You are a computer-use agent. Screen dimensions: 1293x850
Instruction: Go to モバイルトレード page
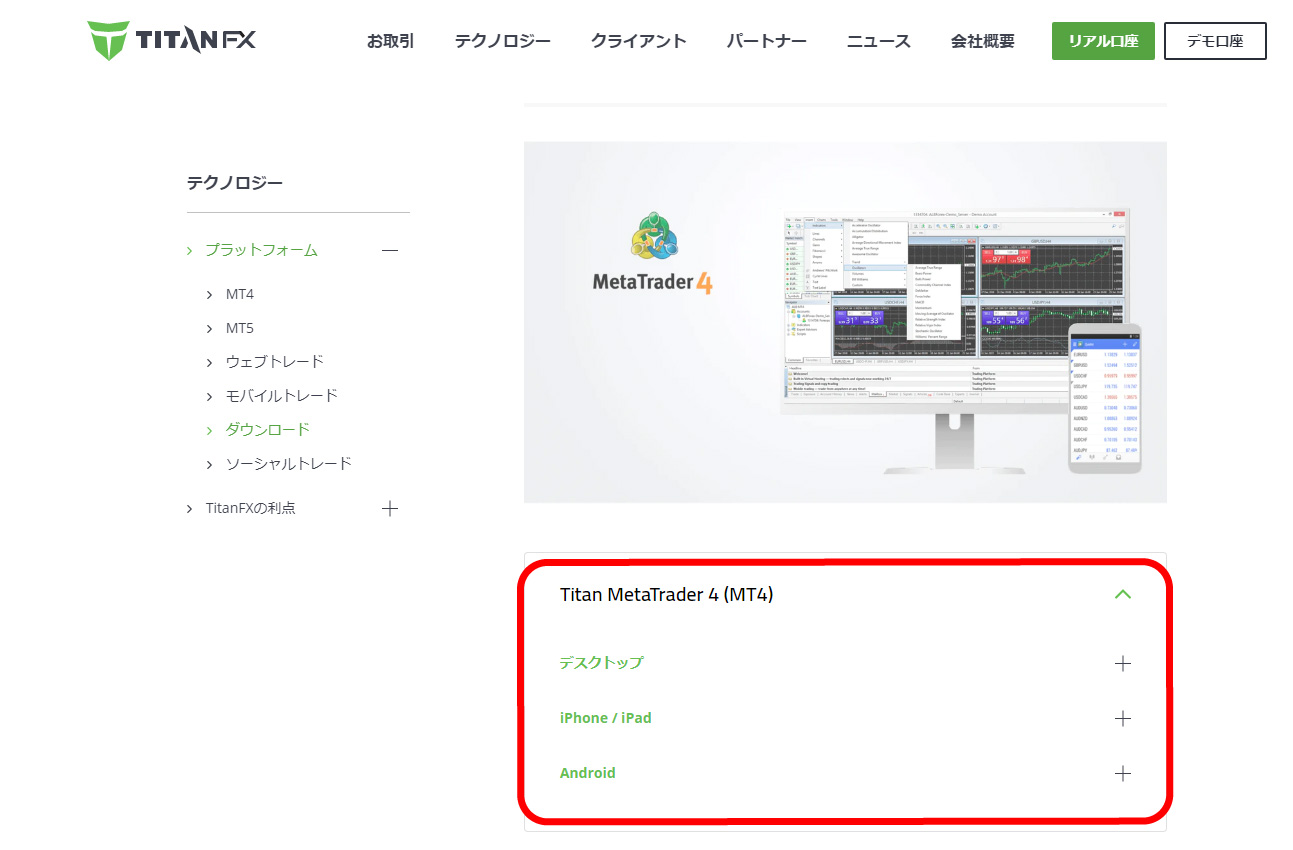coord(282,395)
